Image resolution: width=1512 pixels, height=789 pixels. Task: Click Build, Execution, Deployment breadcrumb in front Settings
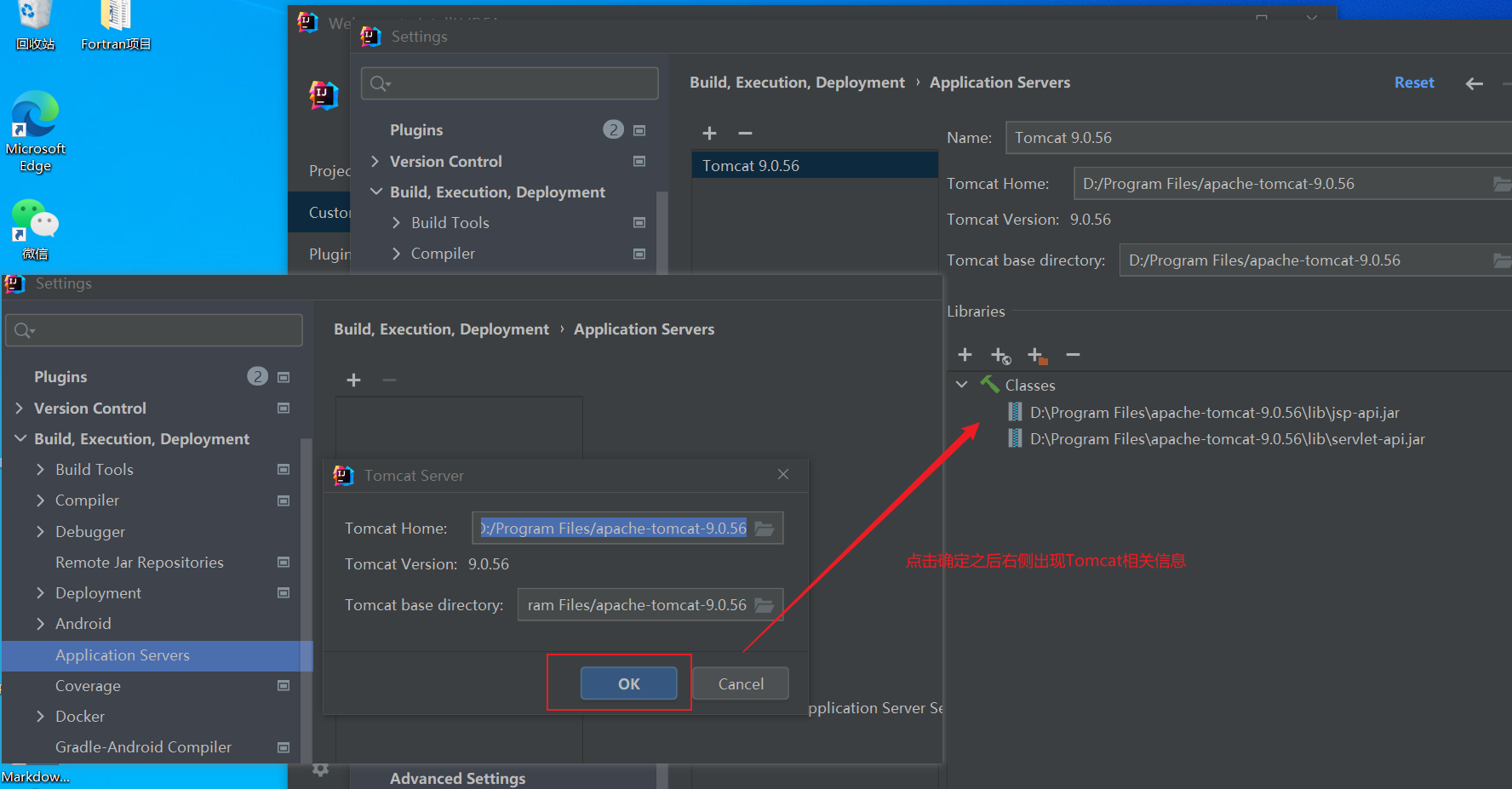pos(441,329)
